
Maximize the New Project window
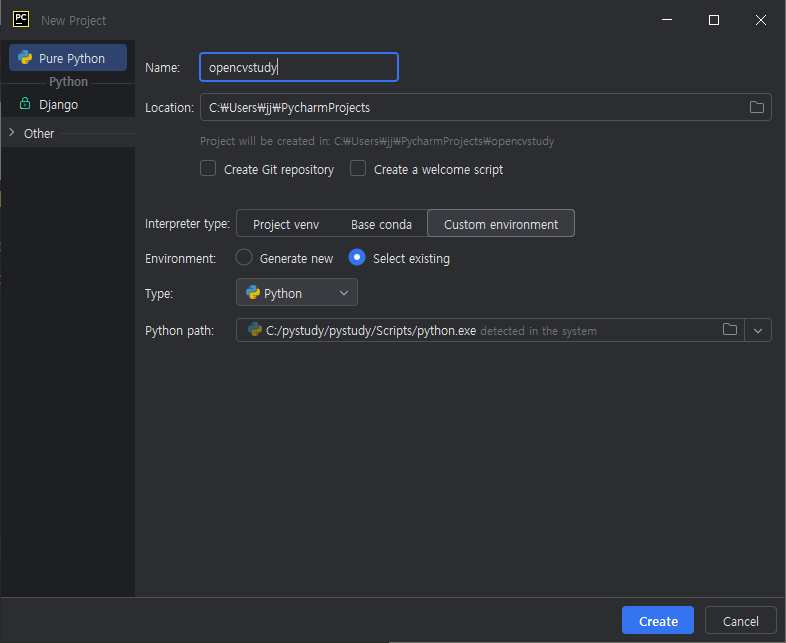click(714, 20)
